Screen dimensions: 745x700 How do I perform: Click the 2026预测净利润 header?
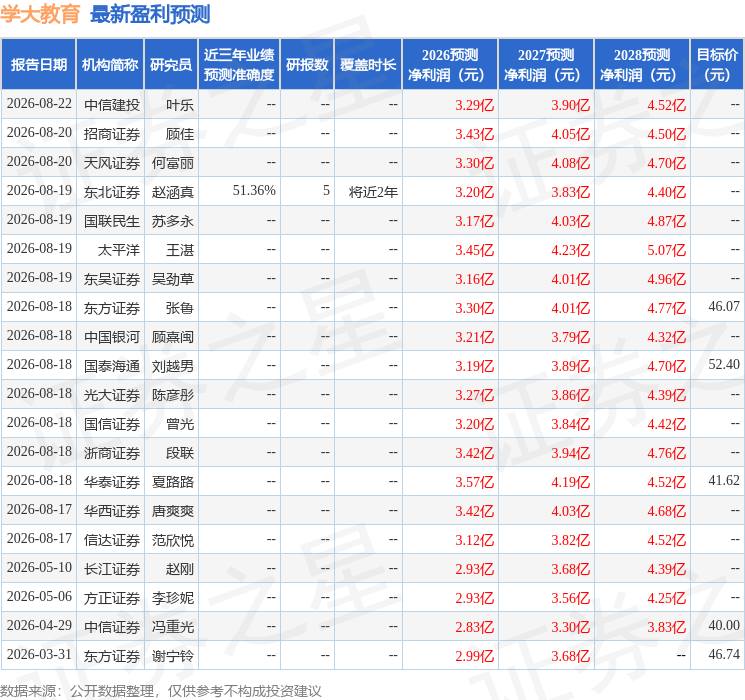[450, 65]
